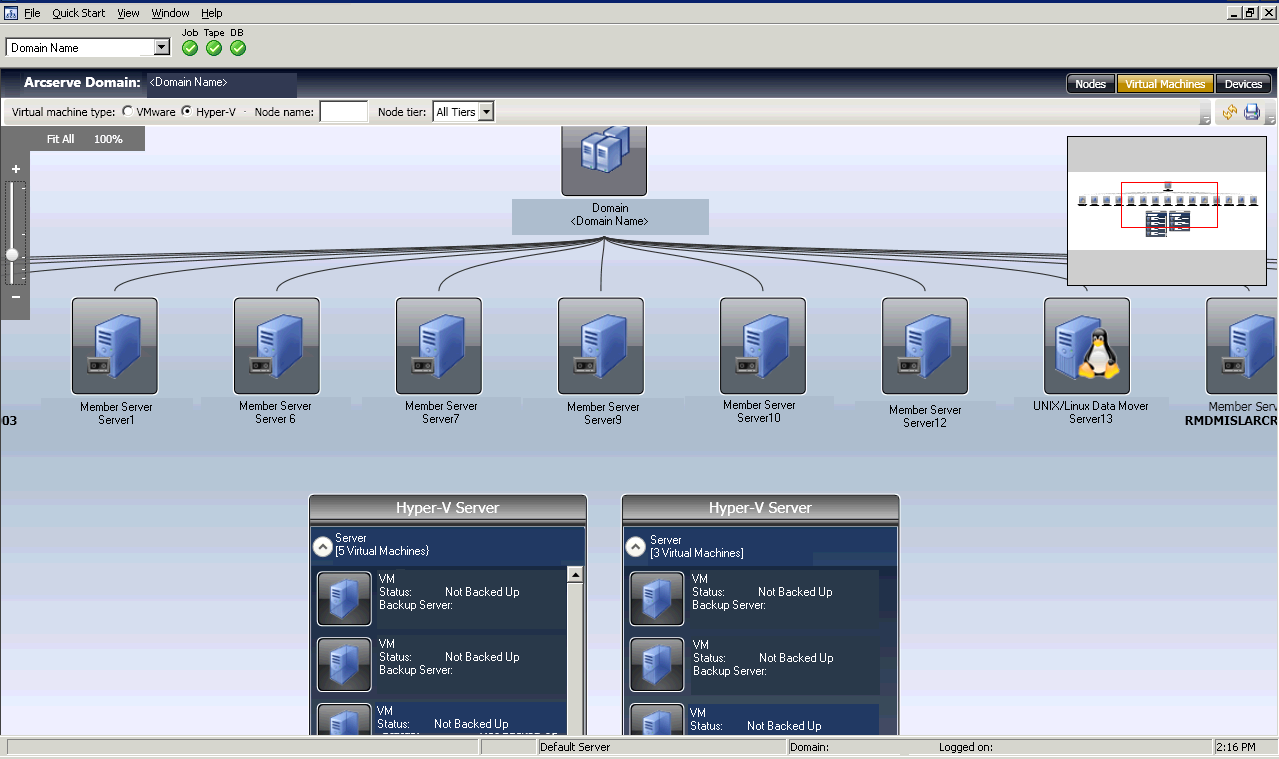Switch to the Devices view
Viewport: 1279px width, 759px height.
point(1244,84)
